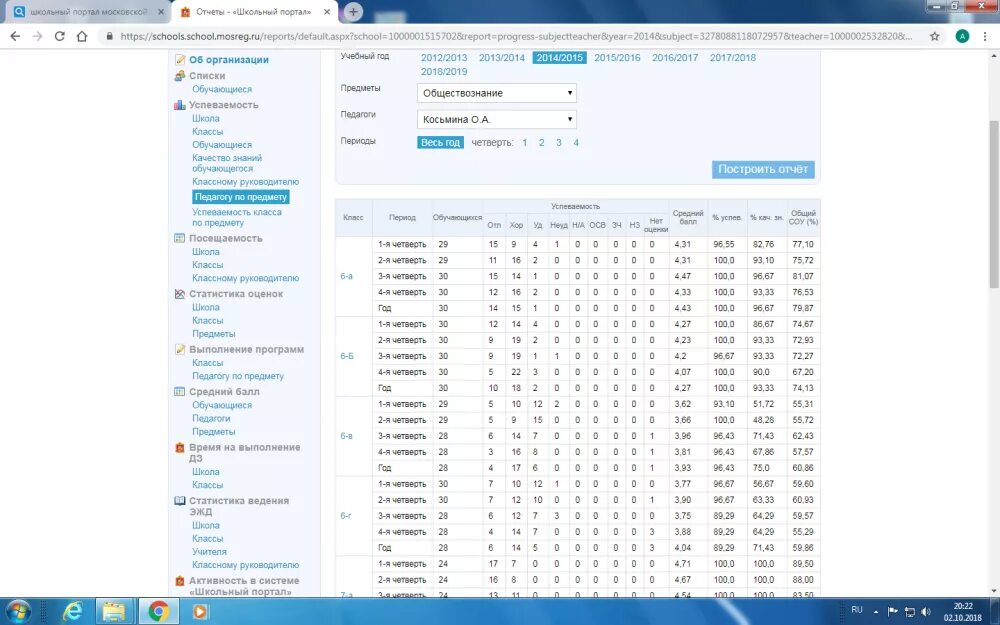Open Классному руководителю link under Успеваемость
The image size is (1000, 625).
tap(245, 182)
